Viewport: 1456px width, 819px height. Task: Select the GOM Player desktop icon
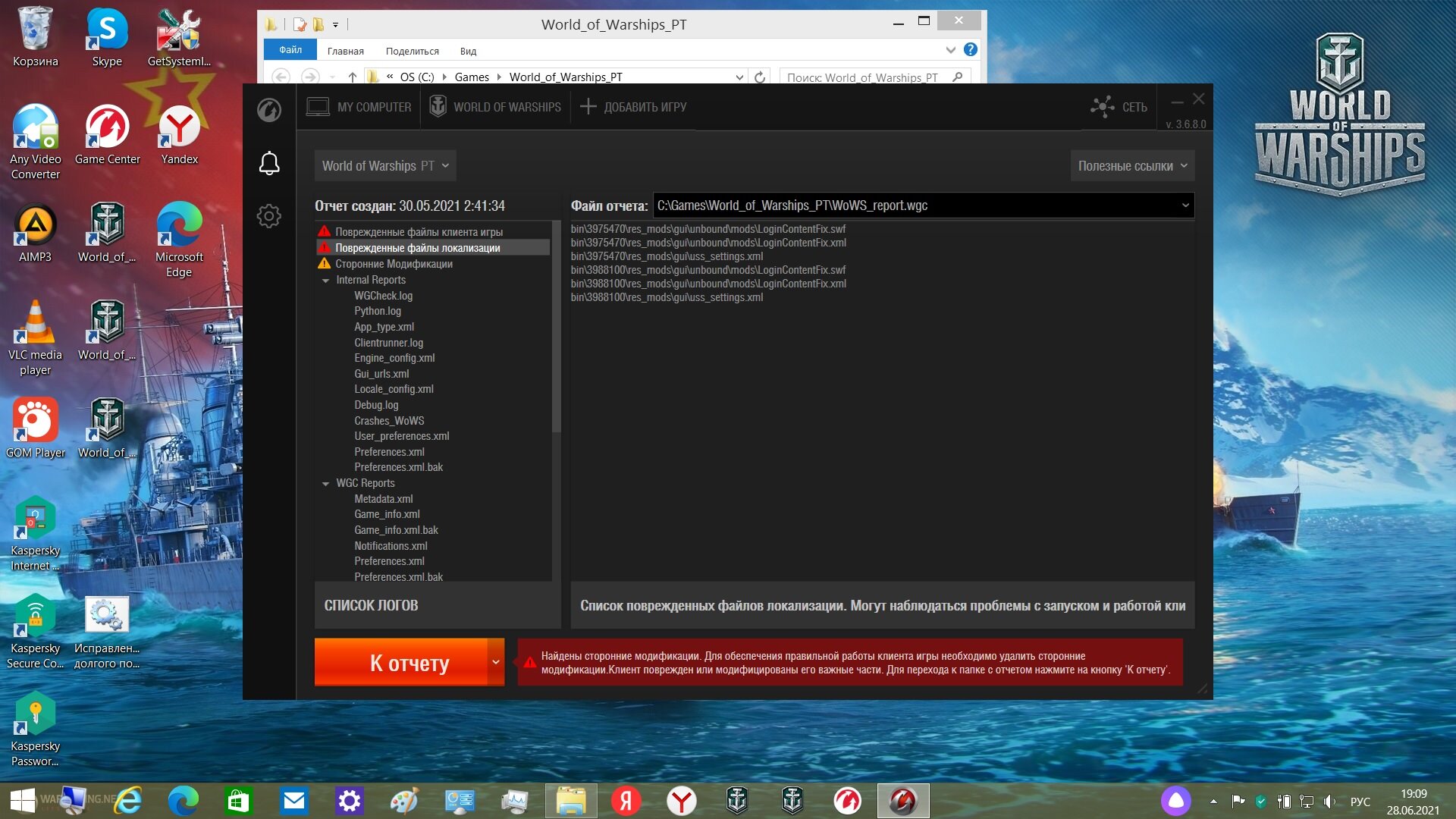[35, 428]
